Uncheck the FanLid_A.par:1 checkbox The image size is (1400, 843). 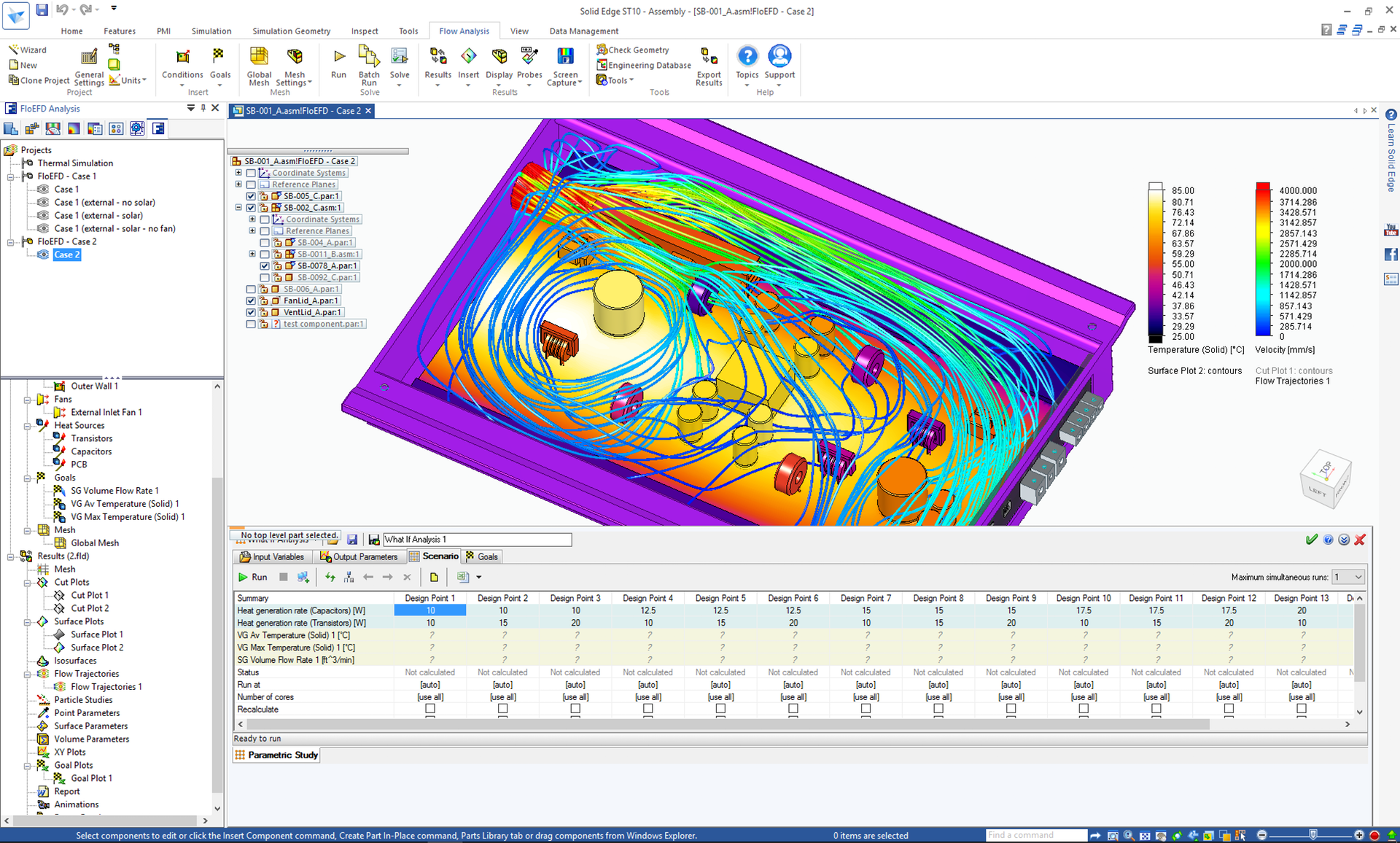(x=251, y=300)
